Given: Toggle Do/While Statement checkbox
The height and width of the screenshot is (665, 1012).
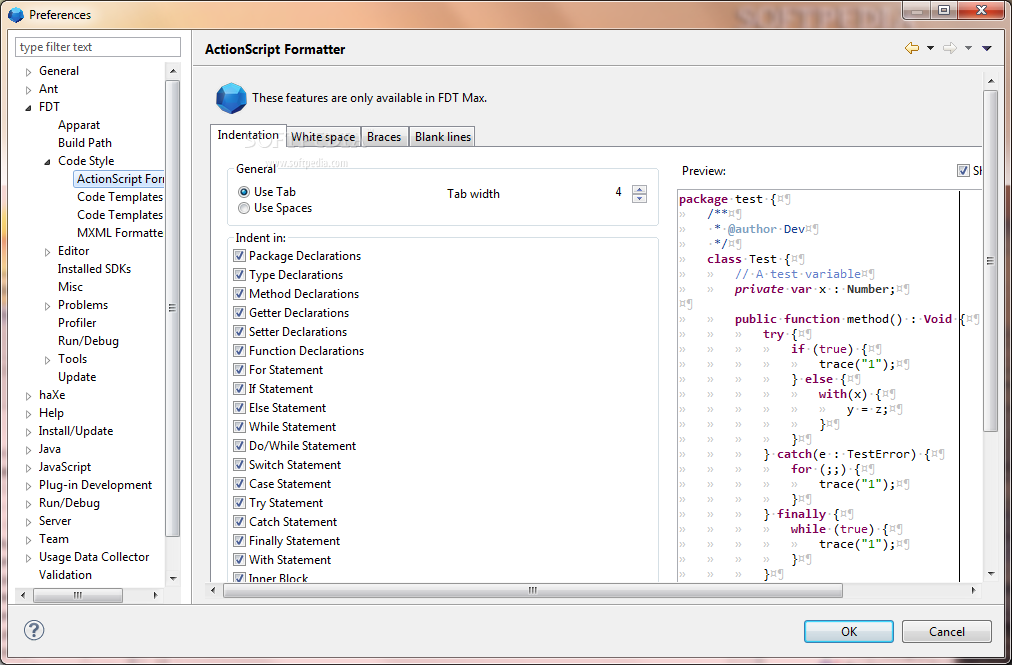Looking at the screenshot, I should 239,446.
